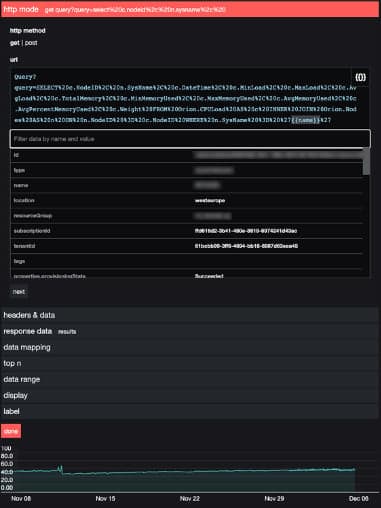Viewport: 381px width, 508px height.
Task: Click the results tag beside response data
Action: pyautogui.click(x=67, y=332)
